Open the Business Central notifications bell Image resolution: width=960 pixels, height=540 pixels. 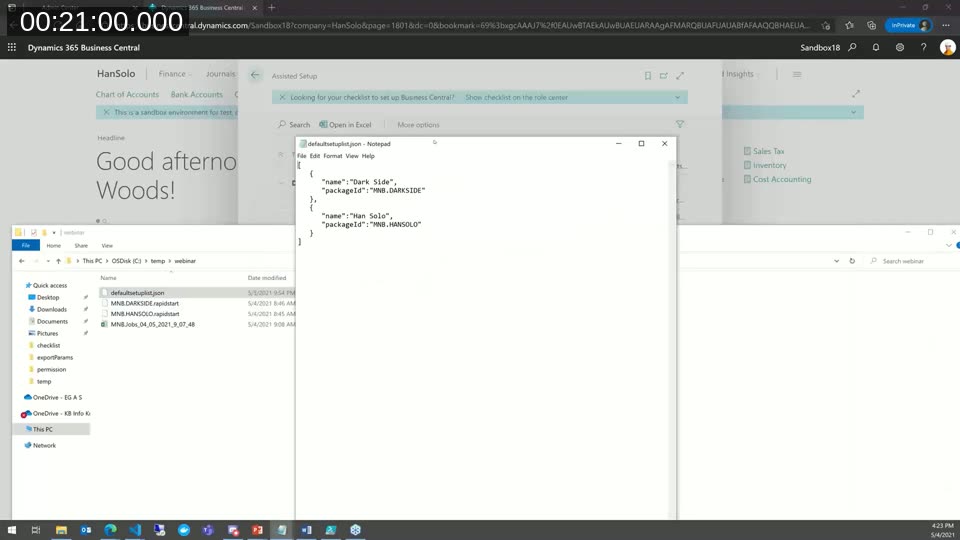click(x=876, y=47)
